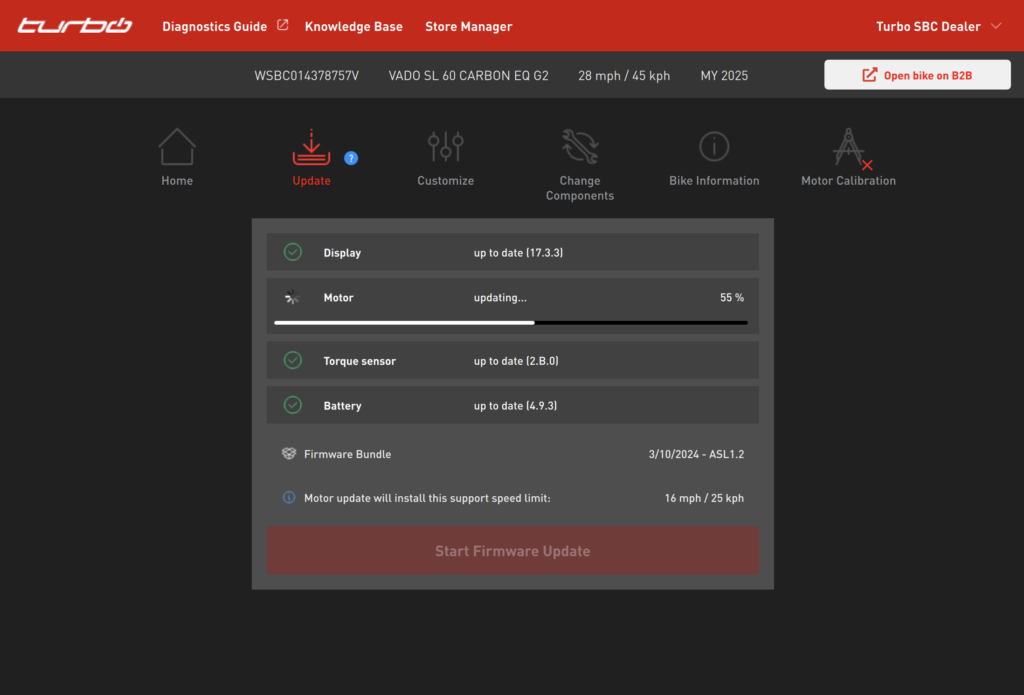This screenshot has width=1024, height=695.
Task: Click the Start Firmware Update button
Action: pyautogui.click(x=512, y=551)
